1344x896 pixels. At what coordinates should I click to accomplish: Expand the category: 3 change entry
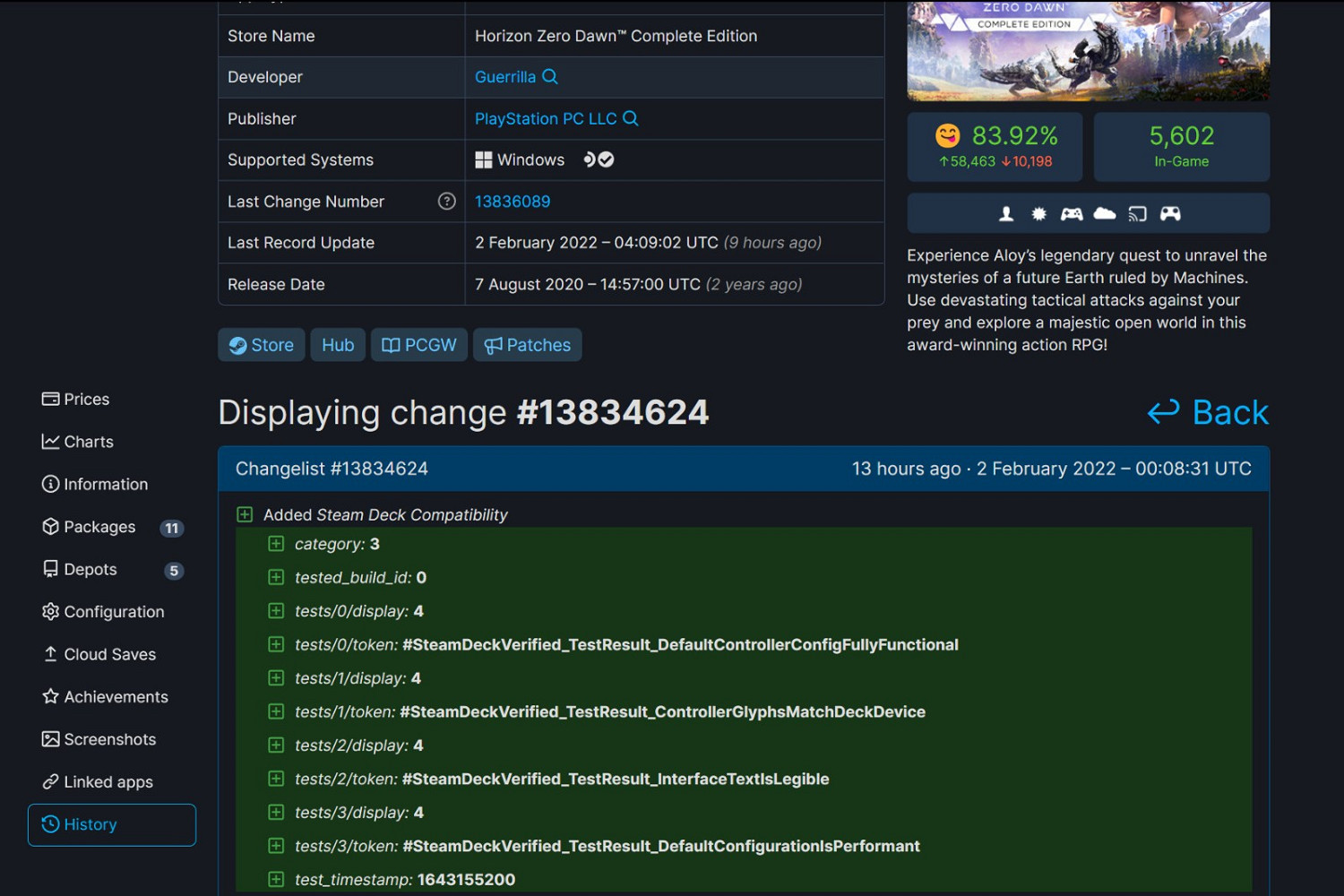tap(275, 543)
